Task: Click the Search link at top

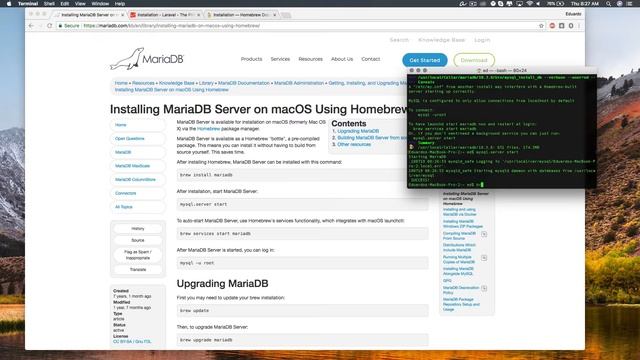Action: click(x=399, y=40)
